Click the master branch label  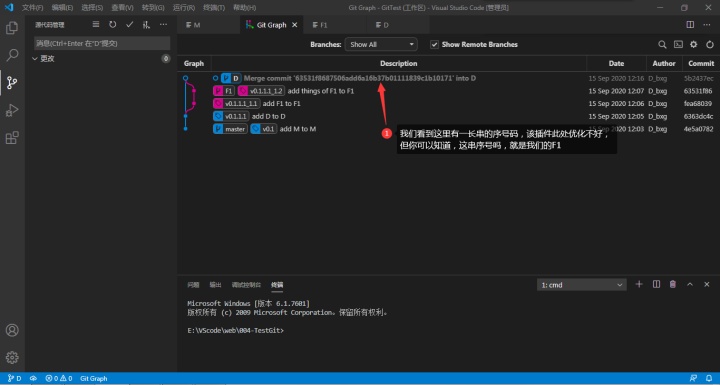click(x=230, y=129)
